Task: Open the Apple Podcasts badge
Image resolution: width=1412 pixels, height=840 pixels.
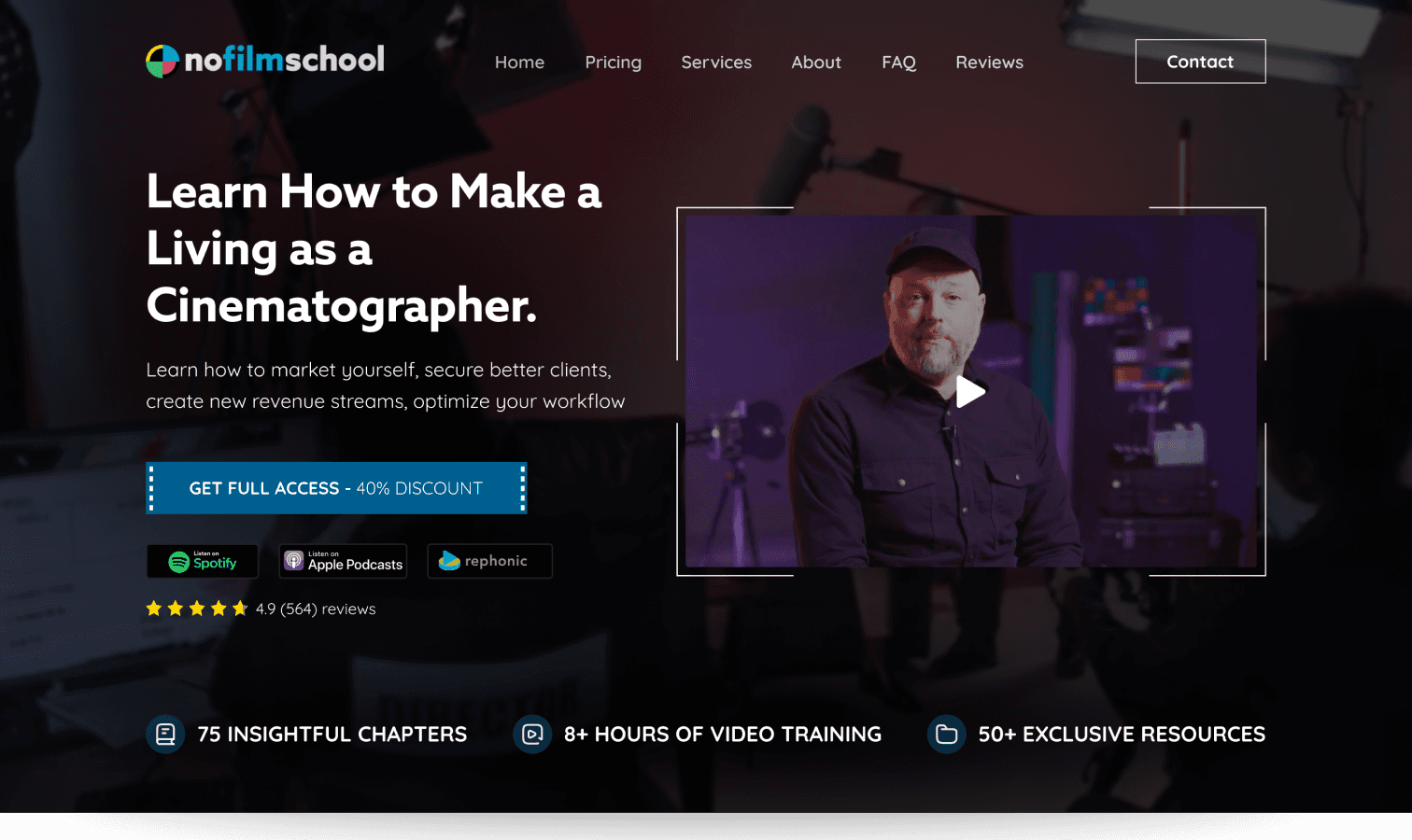Action: [343, 561]
